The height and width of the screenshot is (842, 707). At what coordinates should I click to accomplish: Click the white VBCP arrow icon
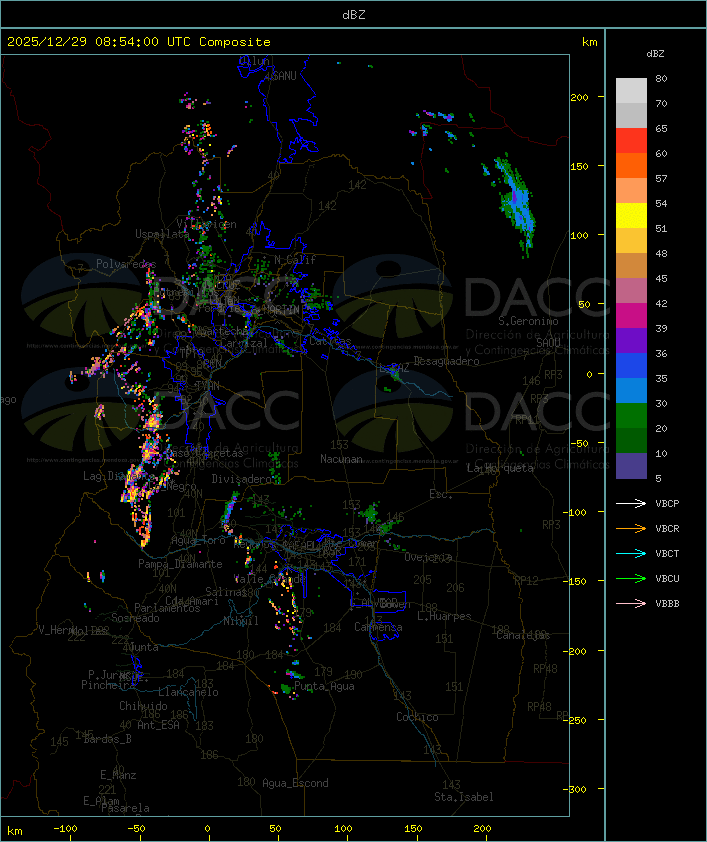[x=631, y=503]
